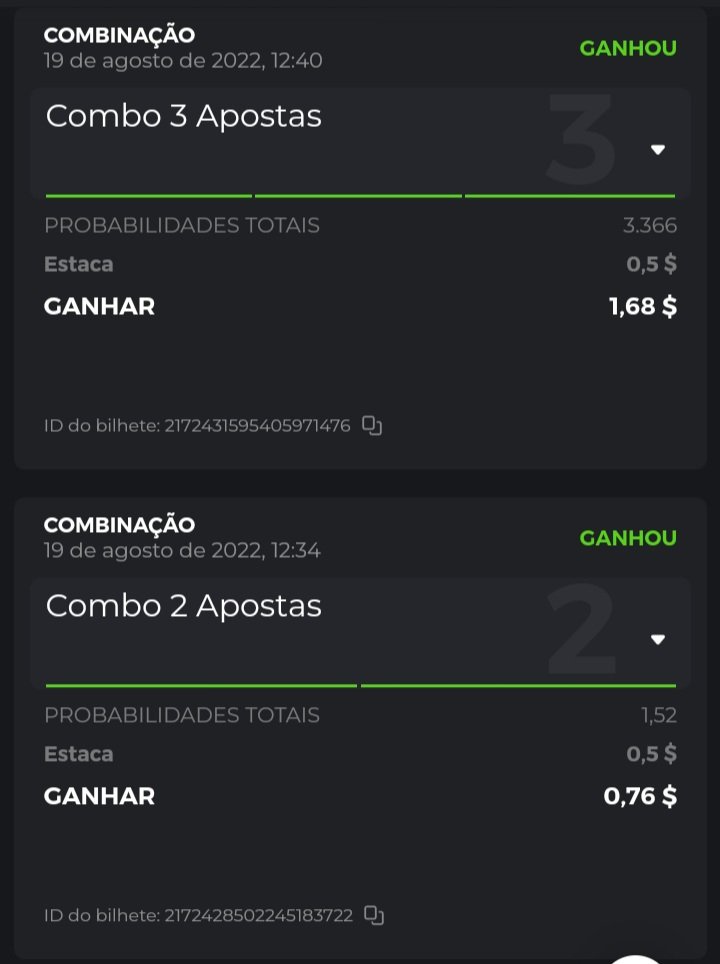Expand the Combo 2 Apostas dropdown arrow
This screenshot has width=720, height=964.
coord(658,640)
